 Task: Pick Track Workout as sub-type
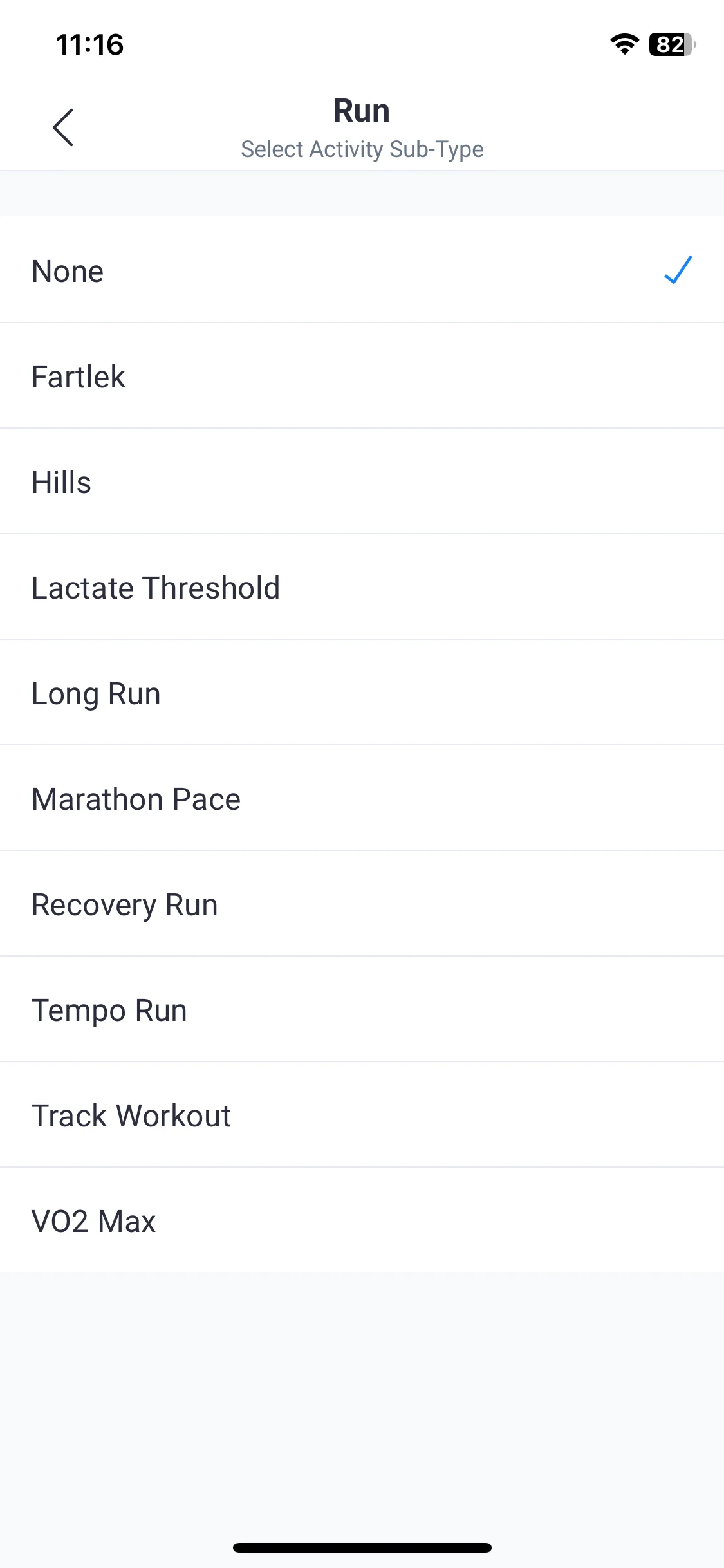(362, 1115)
